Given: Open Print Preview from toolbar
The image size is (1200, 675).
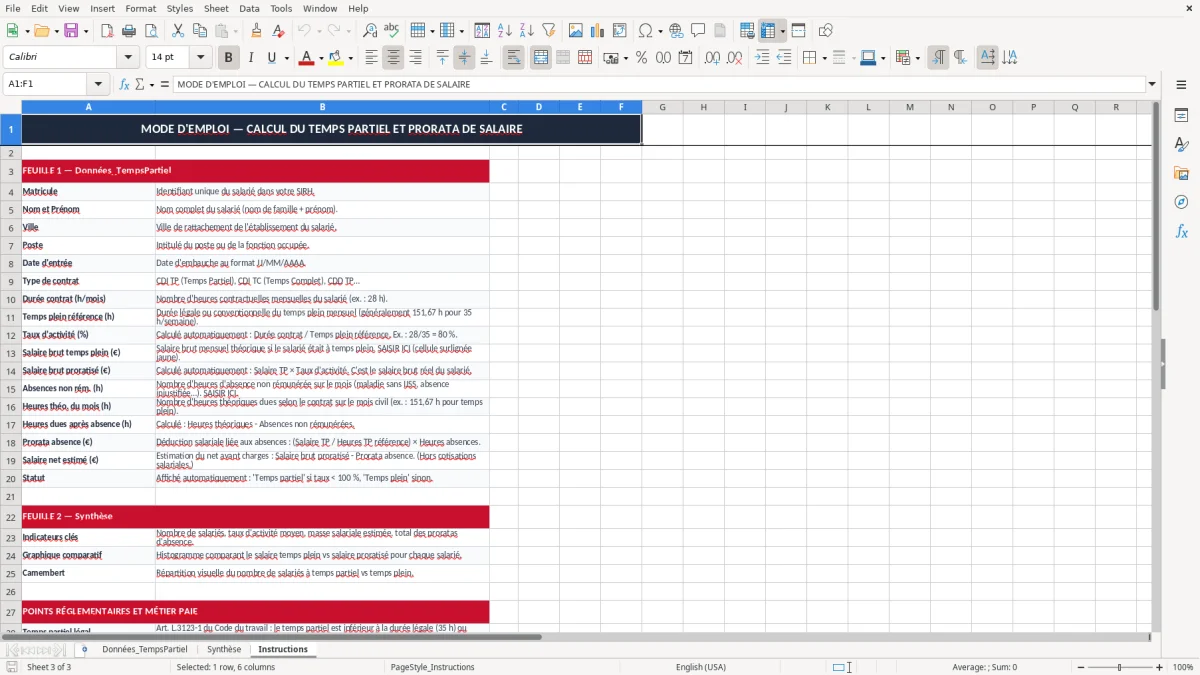Looking at the screenshot, I should [x=151, y=31].
